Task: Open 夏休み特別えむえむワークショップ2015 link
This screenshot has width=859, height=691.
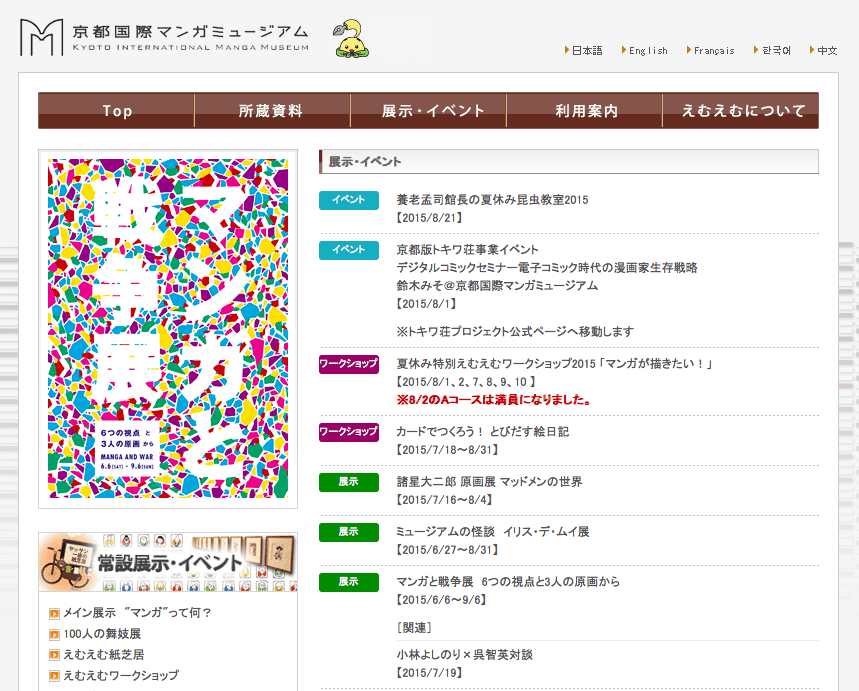Action: [x=554, y=364]
